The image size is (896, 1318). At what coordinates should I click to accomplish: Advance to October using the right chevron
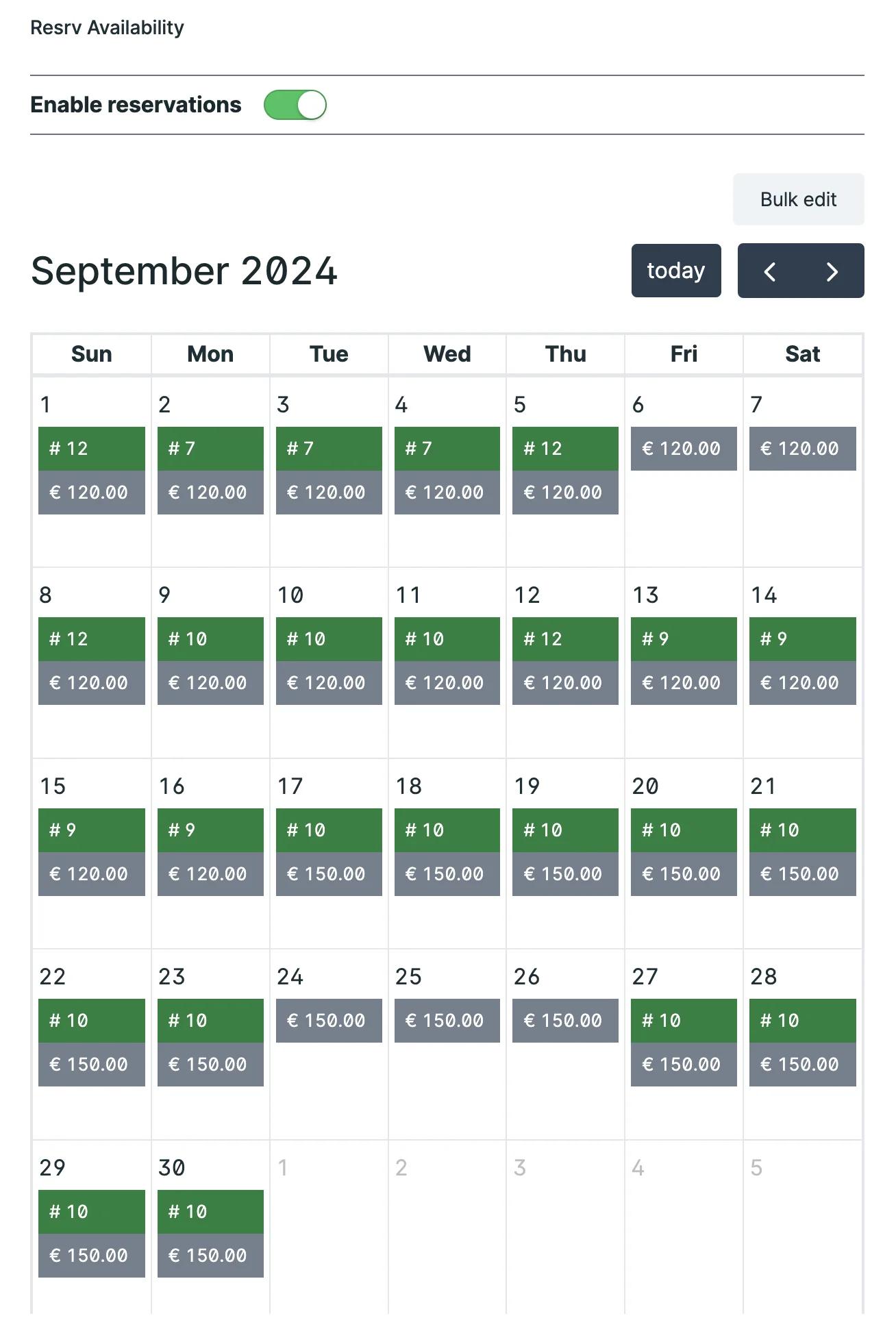832,271
